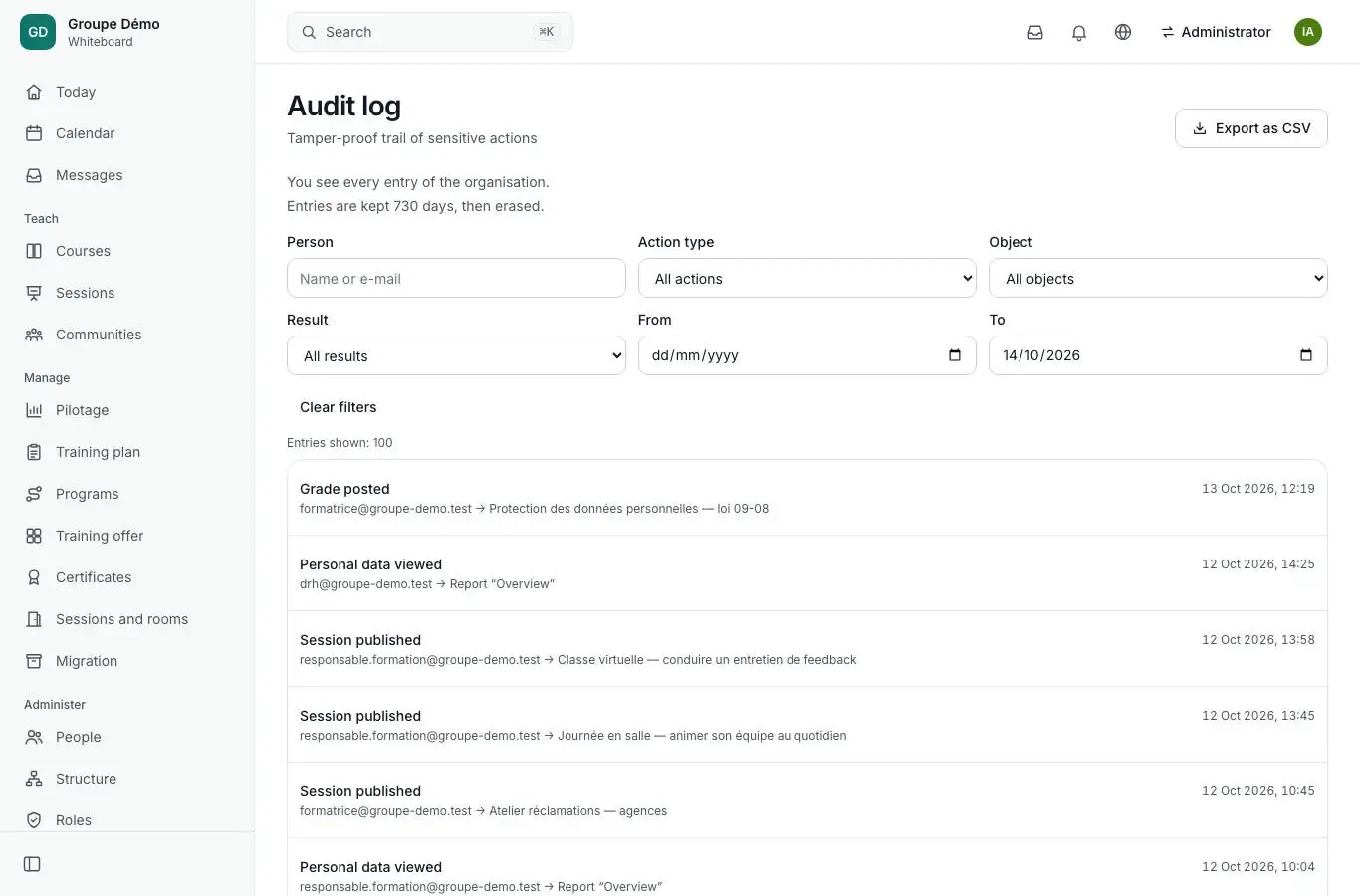
Task: Click the GD organisation logo
Action: pyautogui.click(x=38, y=32)
